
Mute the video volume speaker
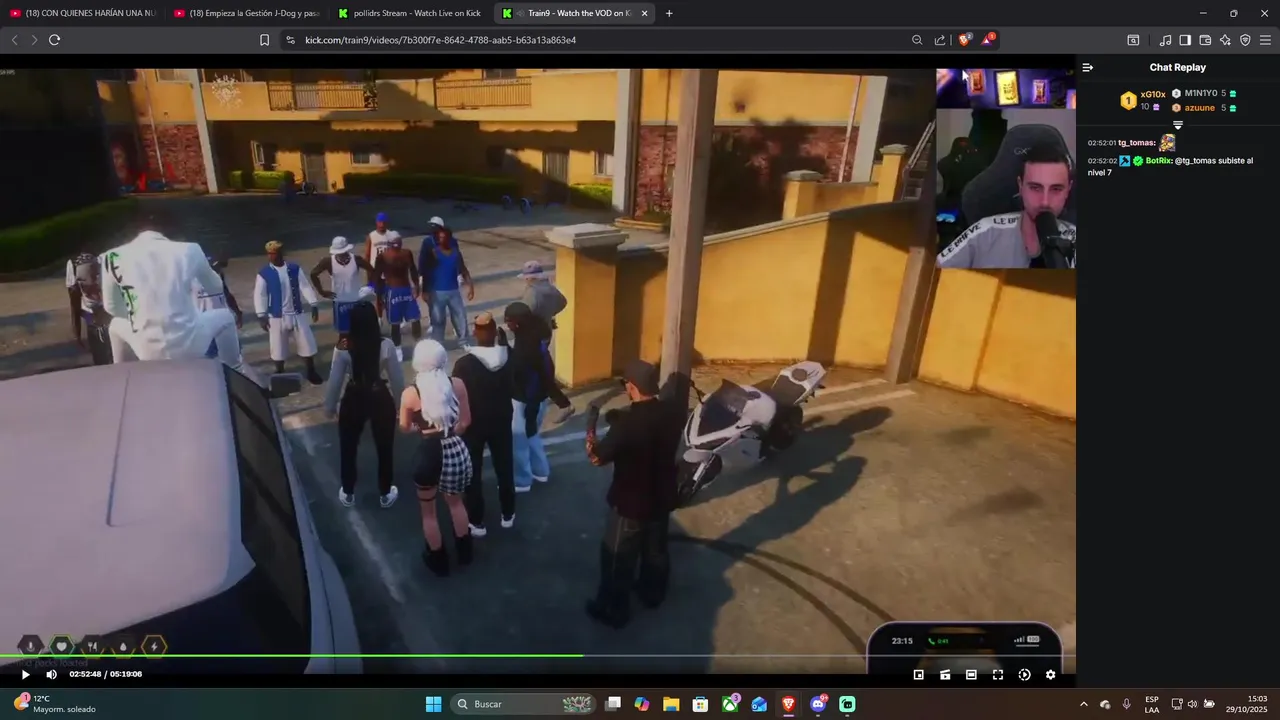pos(51,674)
